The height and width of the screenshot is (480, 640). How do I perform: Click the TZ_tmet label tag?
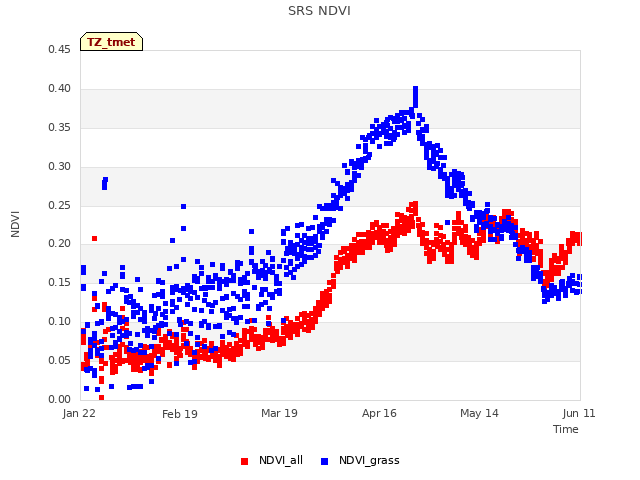[x=111, y=42]
